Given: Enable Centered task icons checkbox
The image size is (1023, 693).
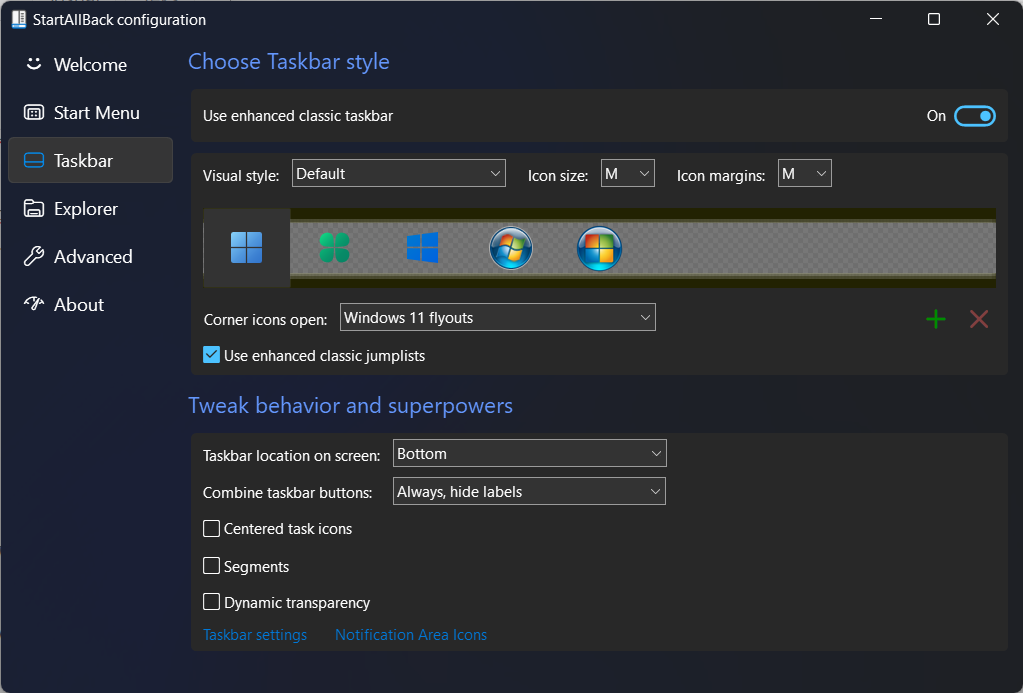Looking at the screenshot, I should tap(212, 528).
